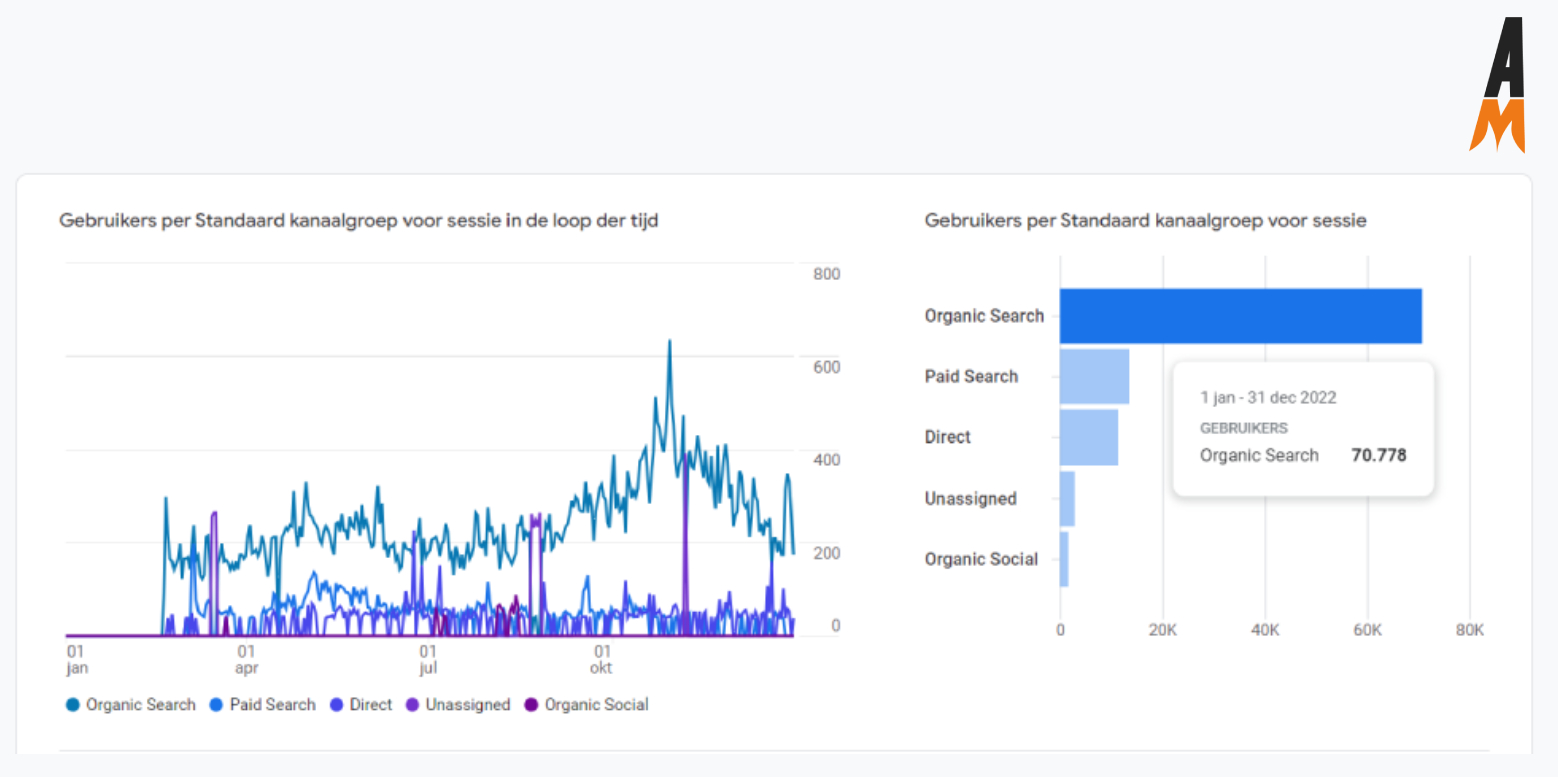Click the 60K x-axis value
The height and width of the screenshot is (777, 1558).
[1367, 631]
